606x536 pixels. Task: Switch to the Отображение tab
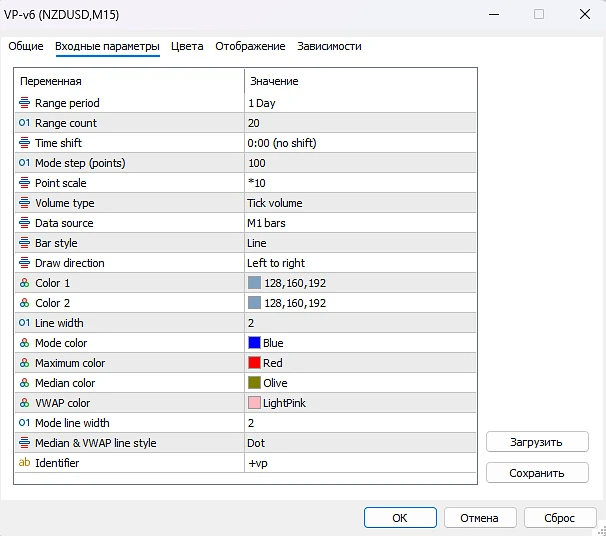coord(250,47)
